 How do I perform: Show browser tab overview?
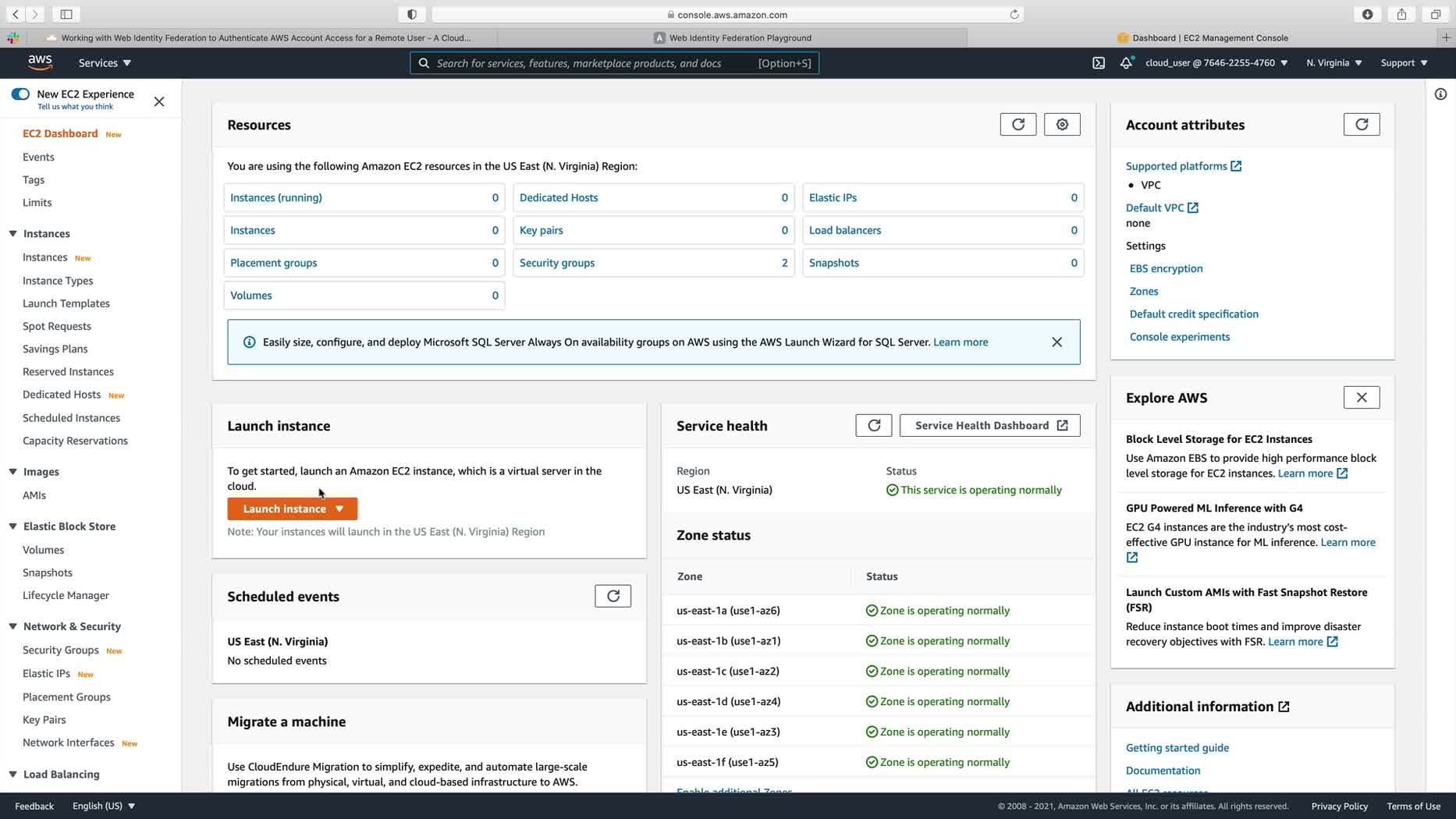click(x=1436, y=14)
